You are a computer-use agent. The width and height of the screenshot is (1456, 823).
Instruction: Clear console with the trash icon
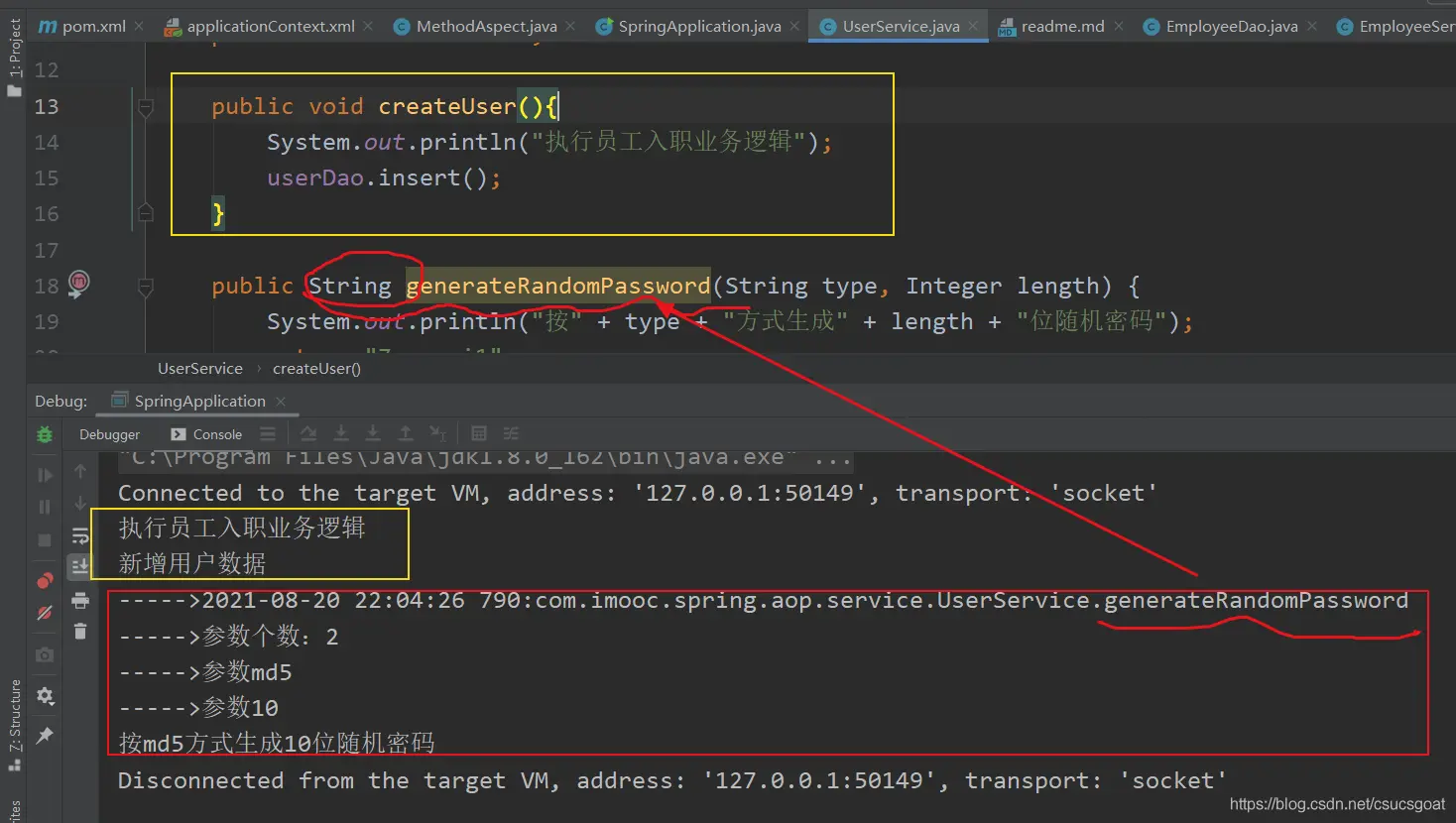point(80,632)
